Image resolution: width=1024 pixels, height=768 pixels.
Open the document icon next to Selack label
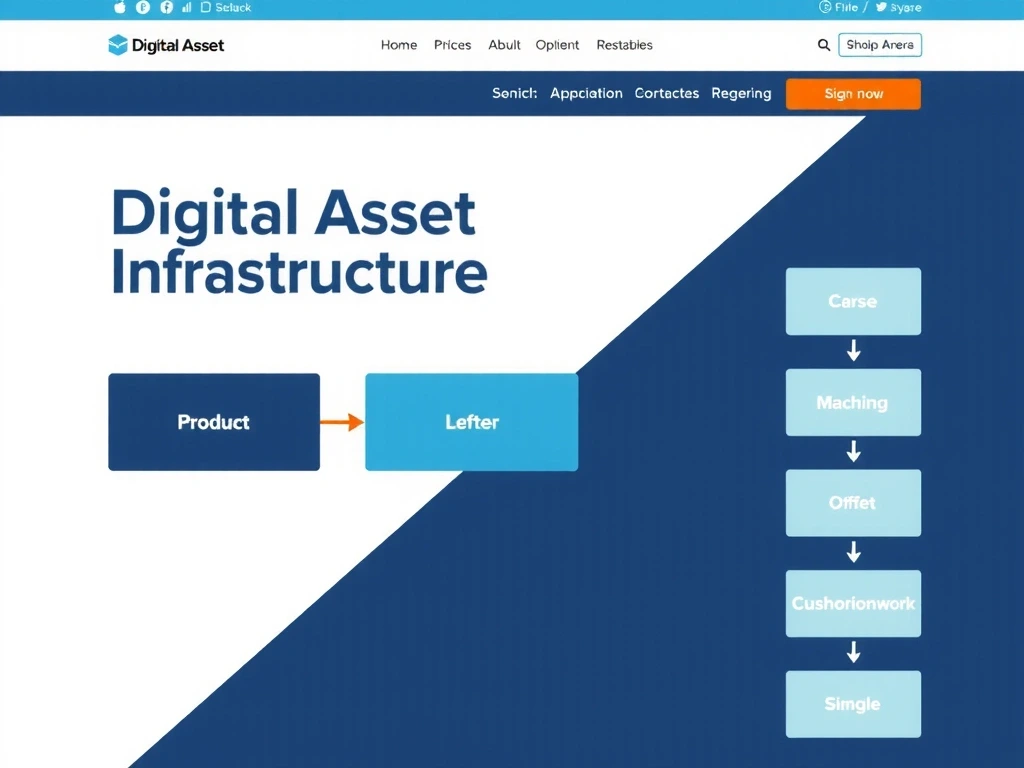(x=206, y=7)
